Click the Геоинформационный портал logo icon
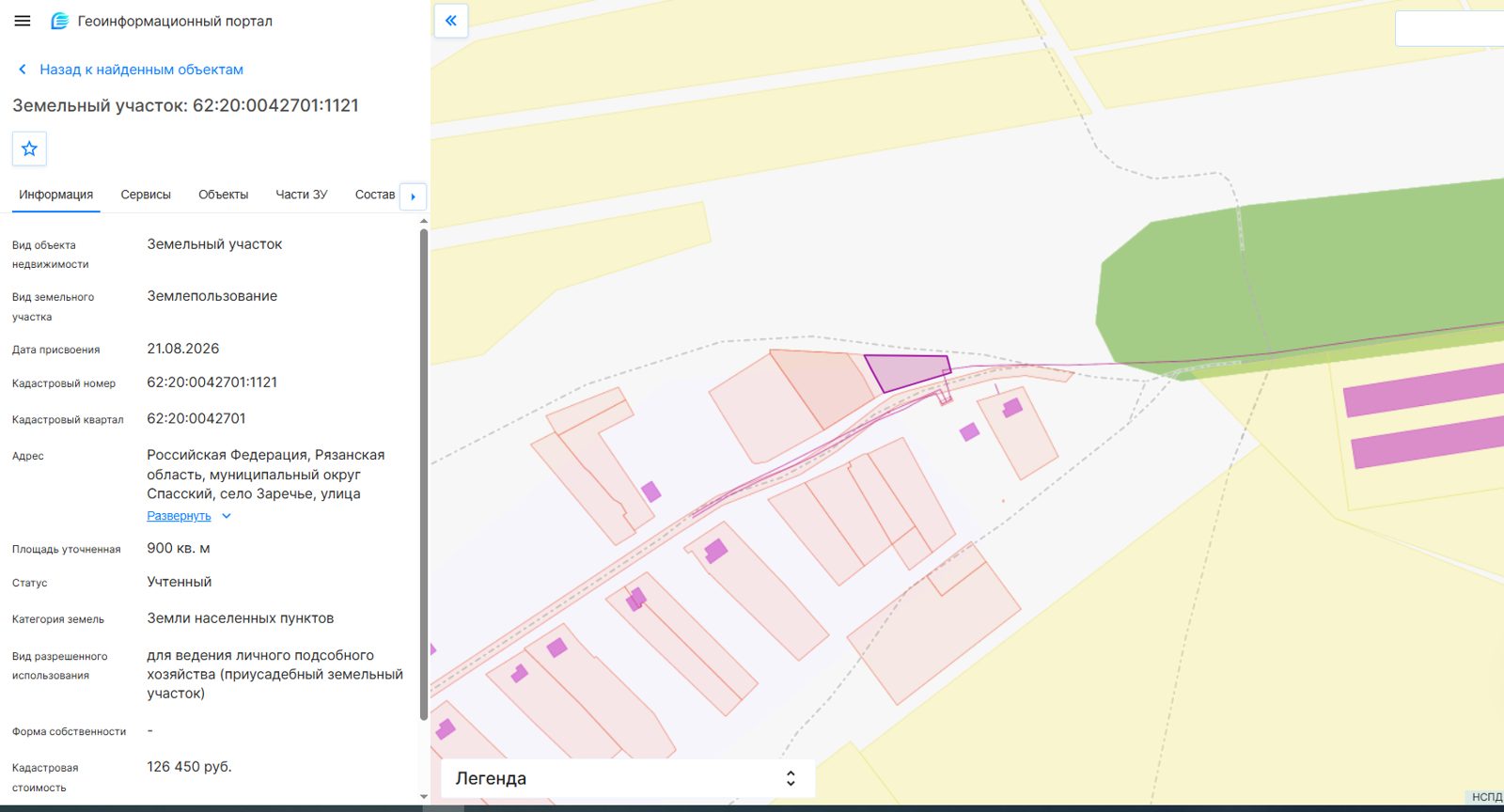Viewport: 1504px width, 812px height. 59,21
